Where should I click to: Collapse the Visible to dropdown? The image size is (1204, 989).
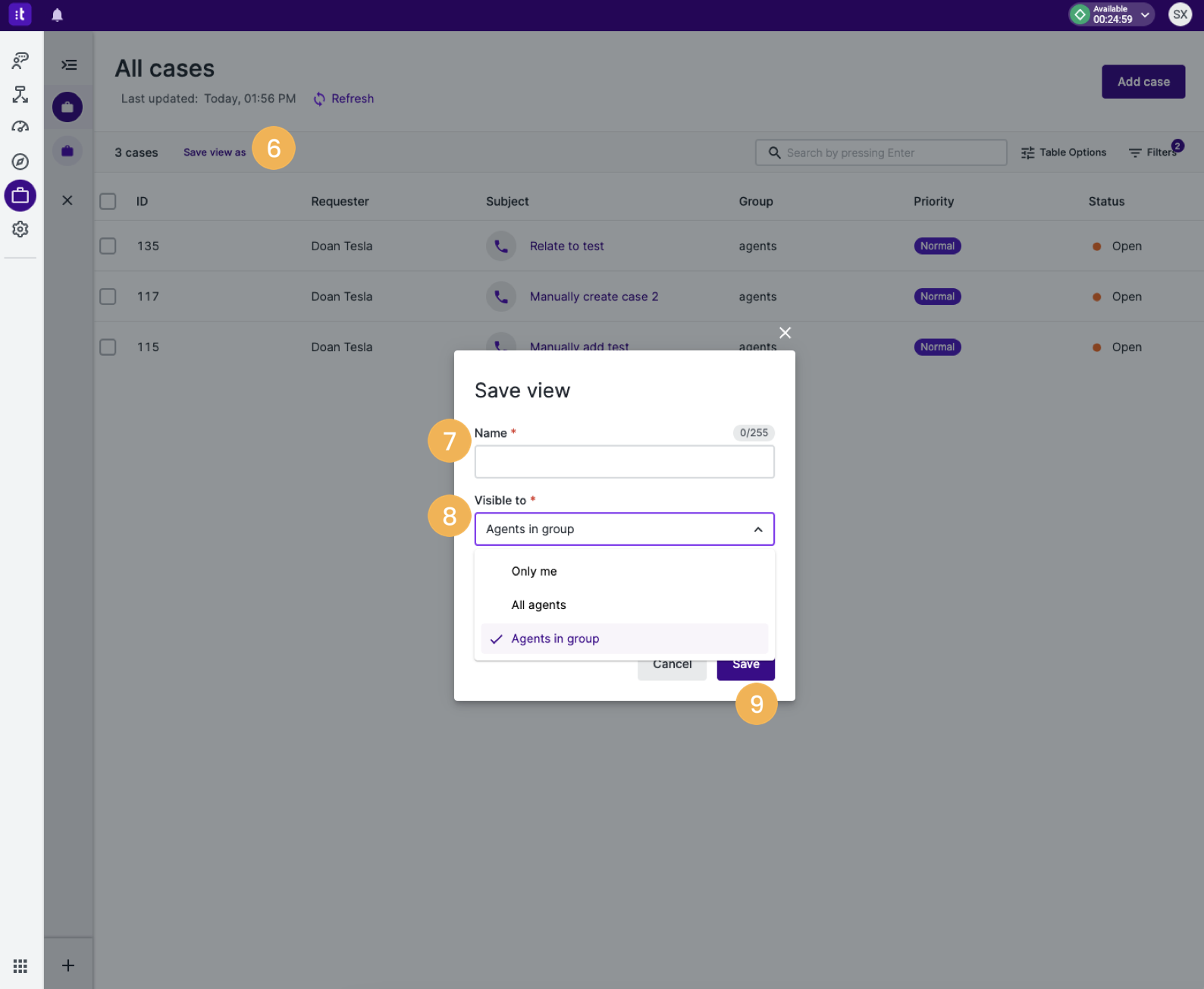[758, 529]
